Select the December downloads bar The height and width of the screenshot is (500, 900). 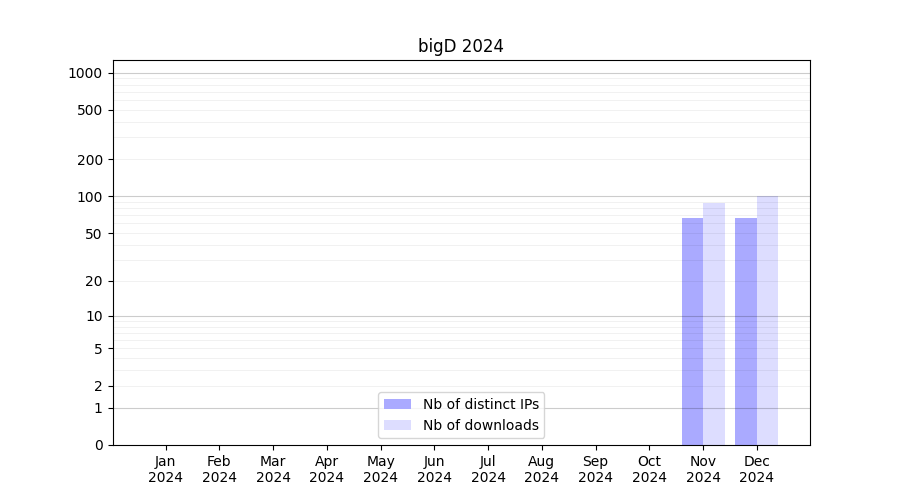click(x=767, y=320)
